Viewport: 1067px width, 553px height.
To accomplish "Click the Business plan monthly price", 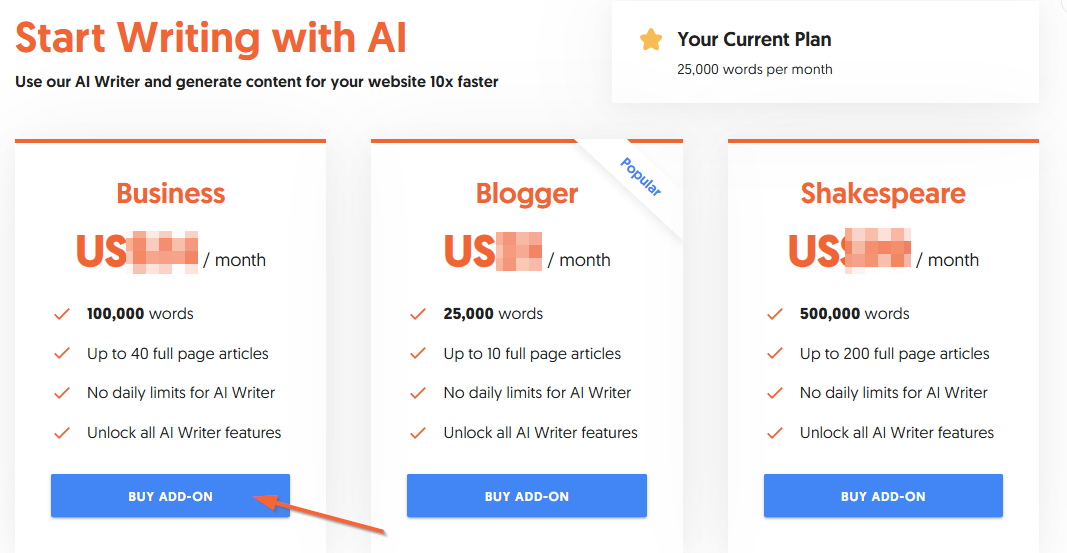I will [x=170, y=252].
